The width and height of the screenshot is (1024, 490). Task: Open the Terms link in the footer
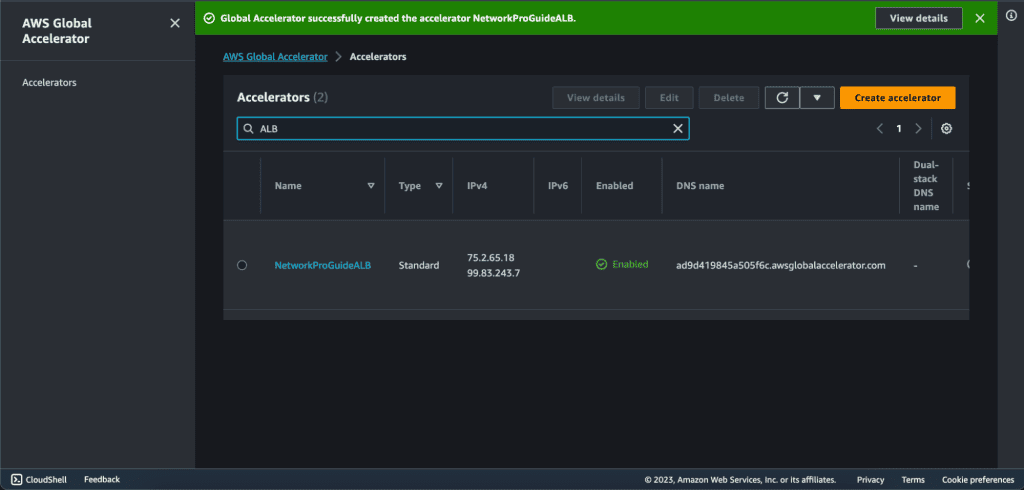pos(913,480)
